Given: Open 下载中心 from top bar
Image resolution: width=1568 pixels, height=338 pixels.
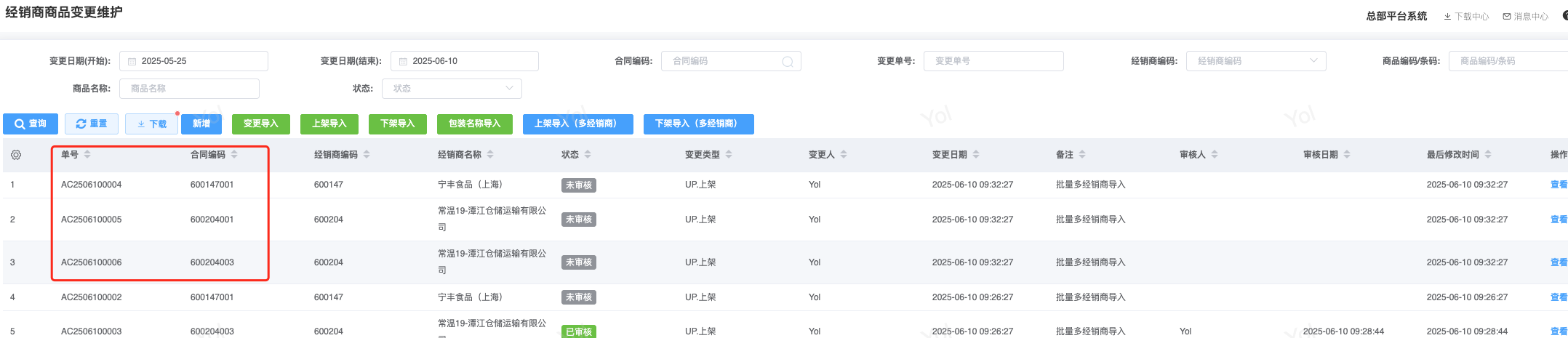Looking at the screenshot, I should 1466,17.
